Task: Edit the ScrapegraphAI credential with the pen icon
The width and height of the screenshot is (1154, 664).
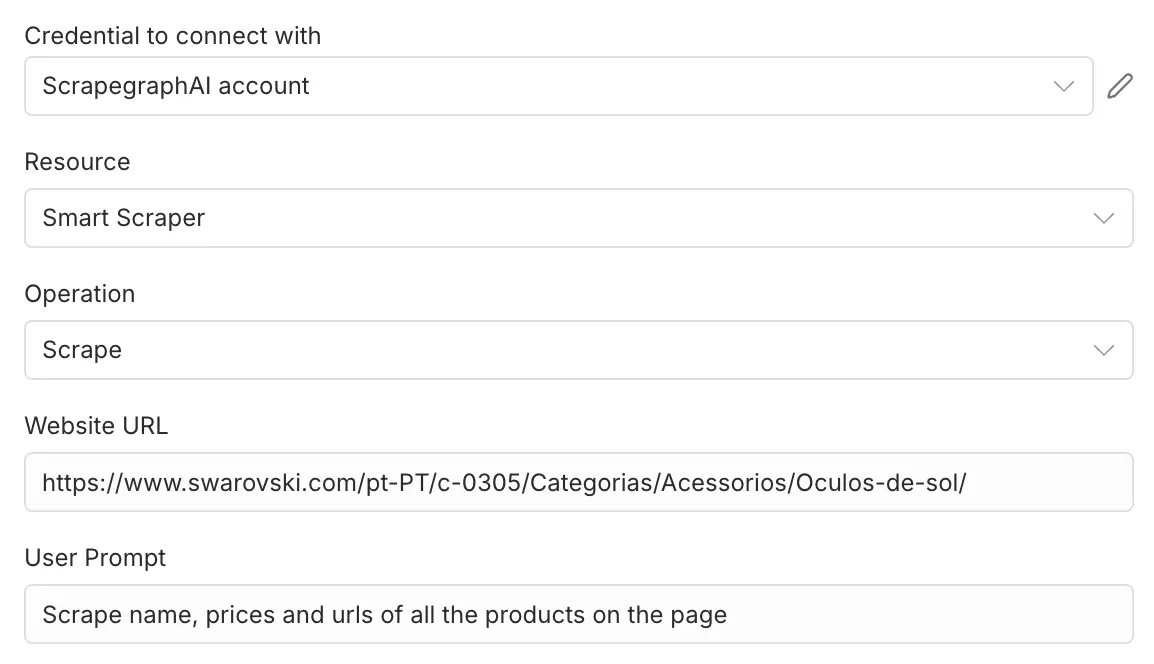Action: tap(1119, 86)
